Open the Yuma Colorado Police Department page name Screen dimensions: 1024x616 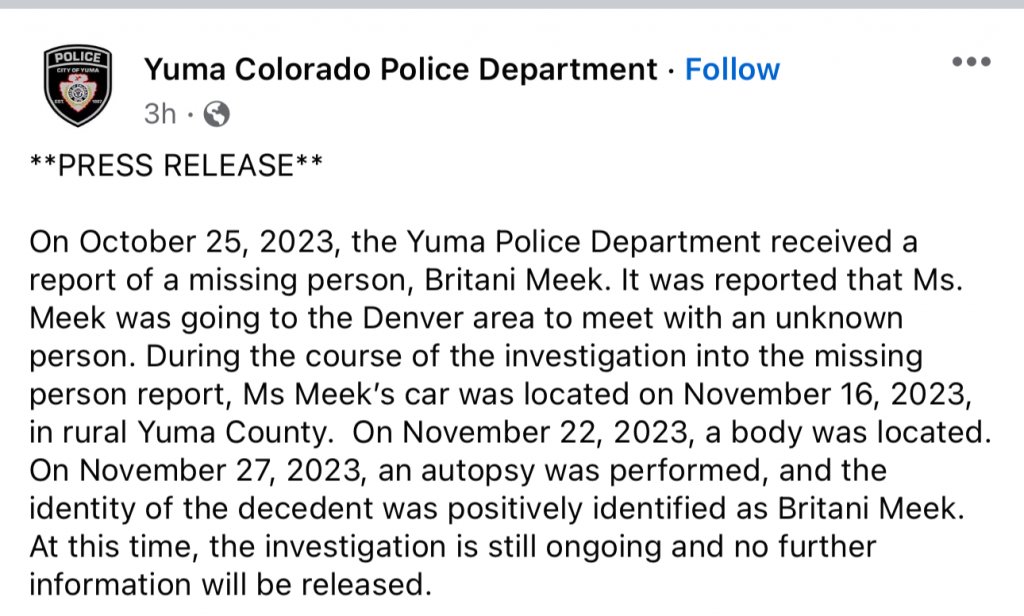(400, 69)
